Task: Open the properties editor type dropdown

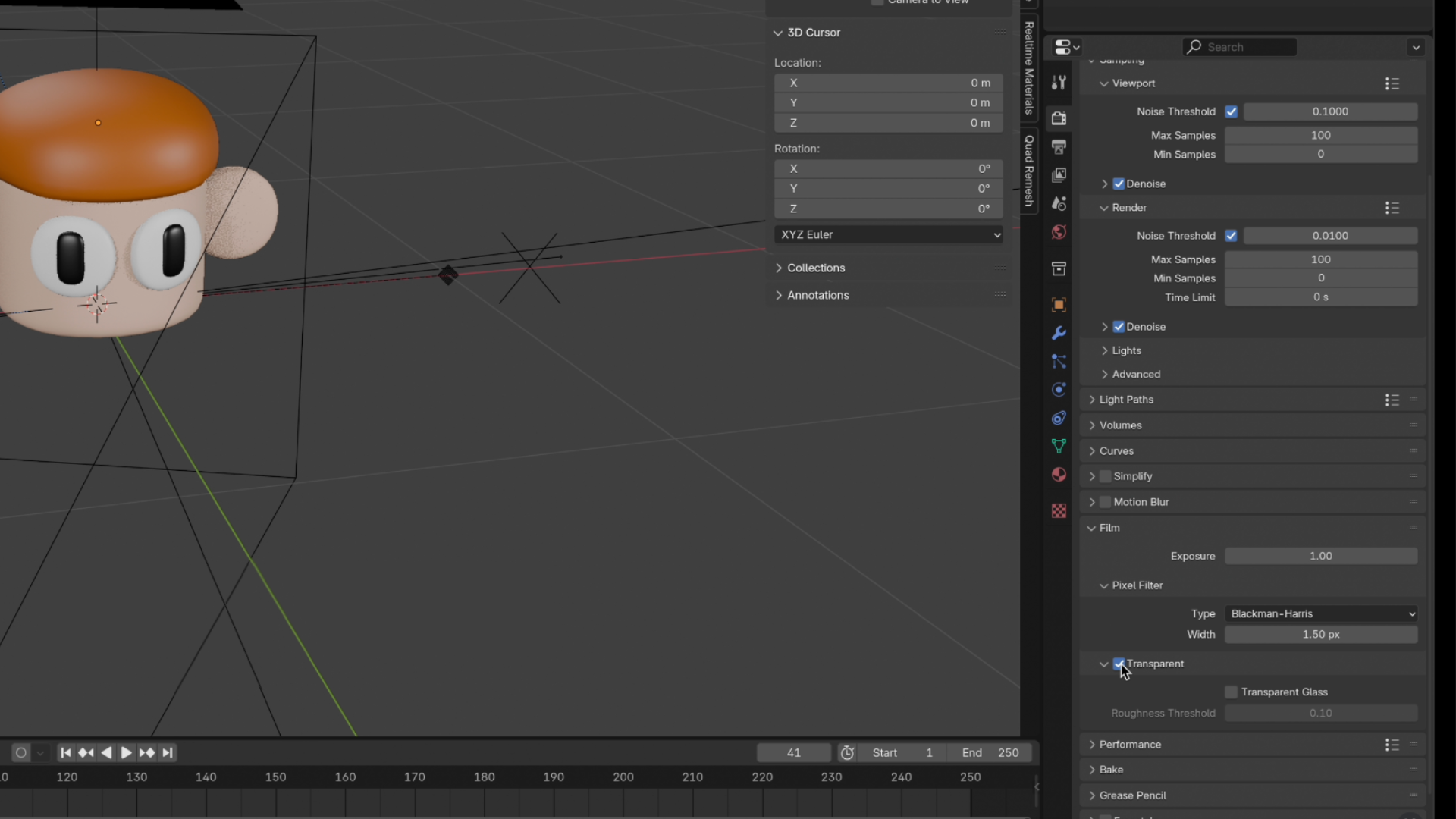Action: point(1066,47)
